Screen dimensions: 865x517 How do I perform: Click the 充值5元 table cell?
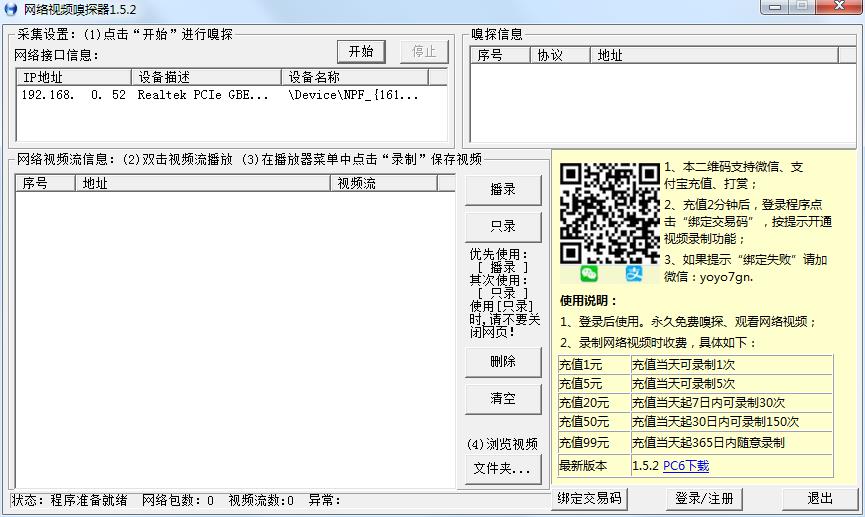click(x=594, y=383)
